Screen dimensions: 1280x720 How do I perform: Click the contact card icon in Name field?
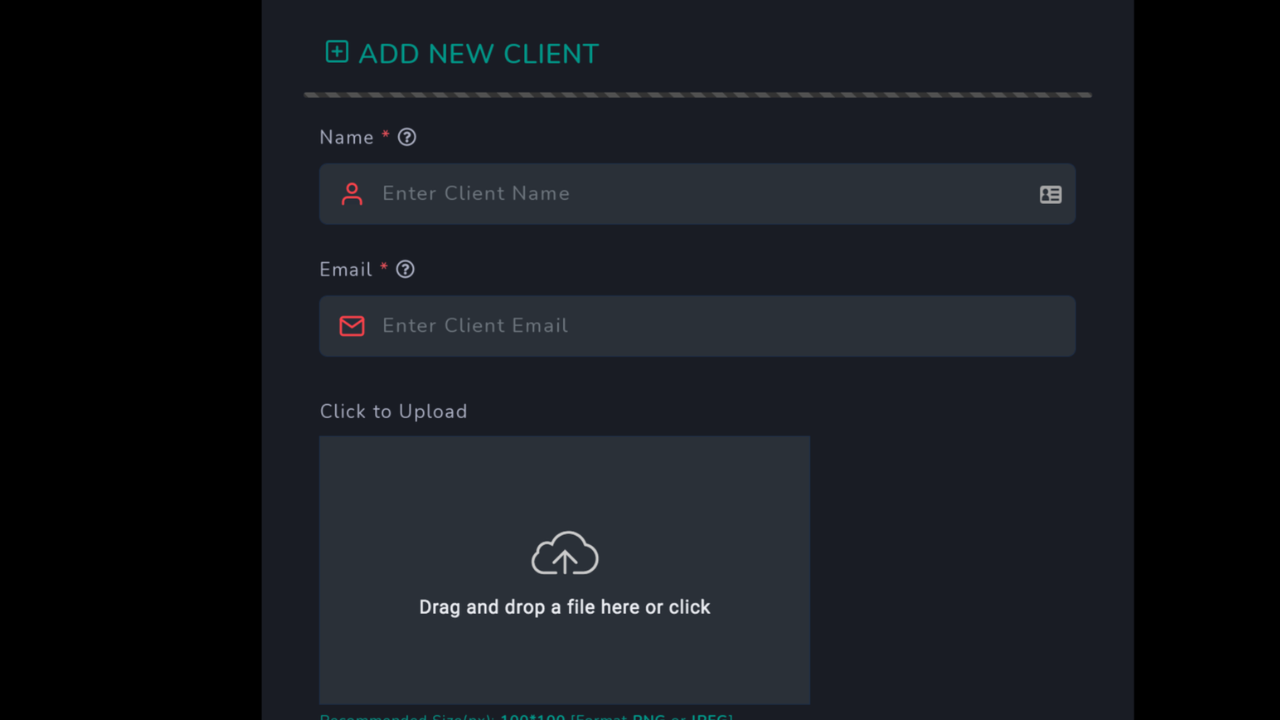click(x=1050, y=195)
